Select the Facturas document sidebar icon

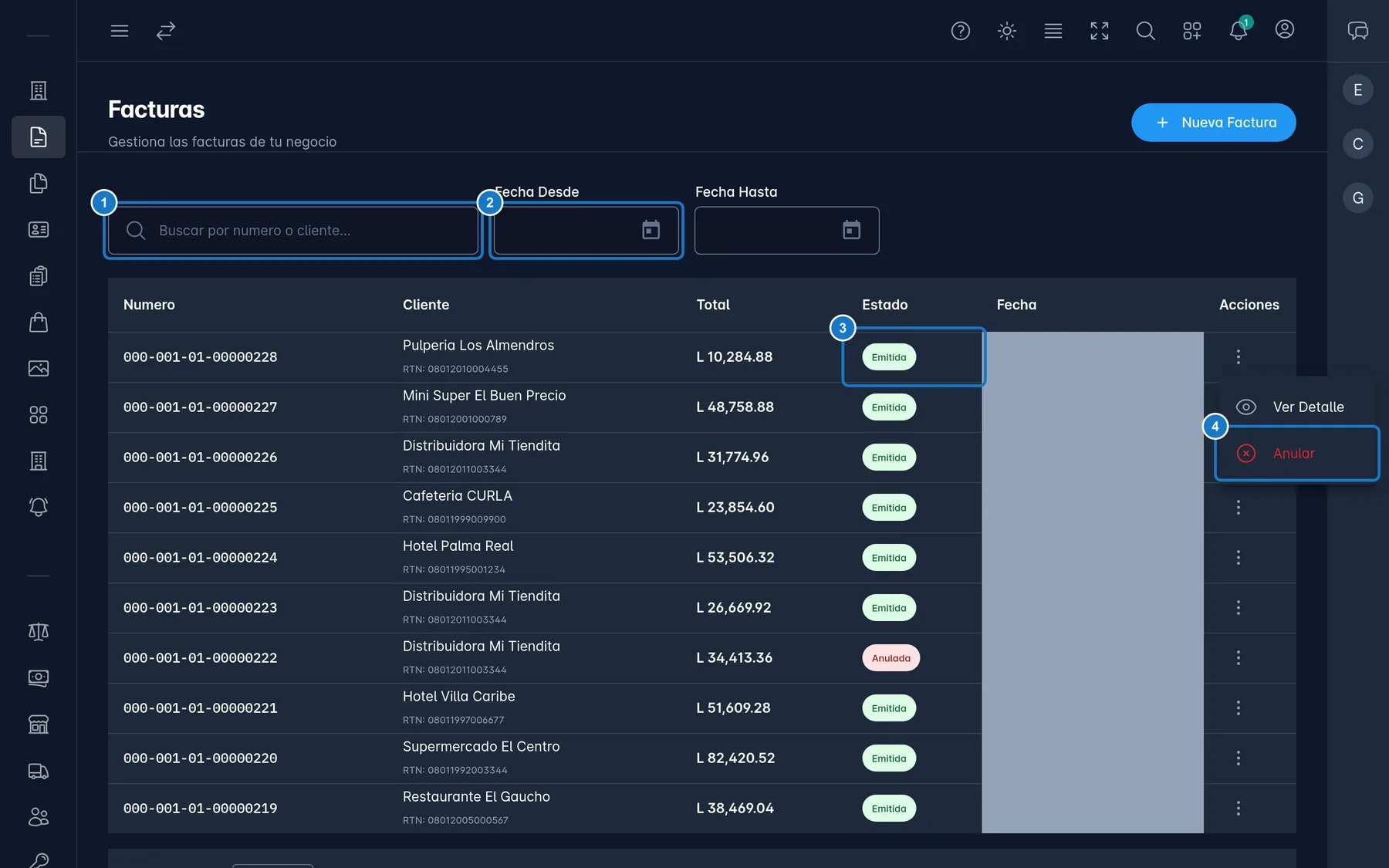[39, 137]
